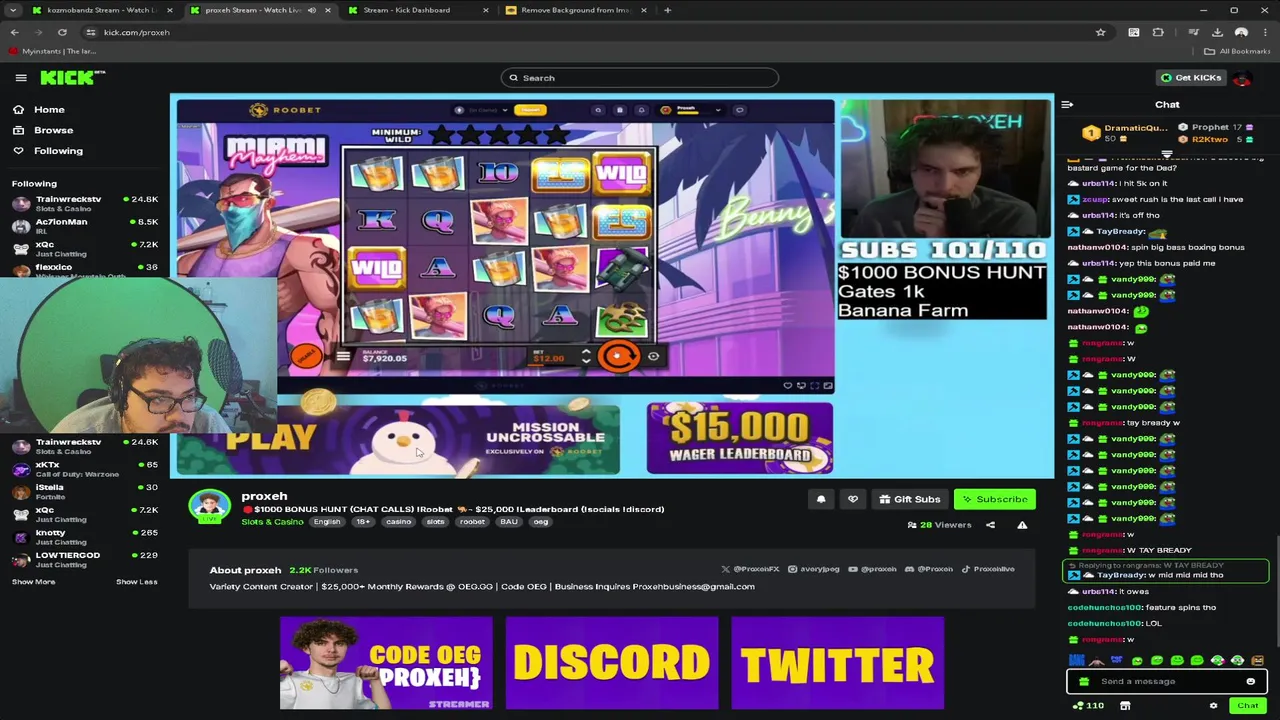
Task: Click the proxeh channel avatar
Action: tap(209, 506)
